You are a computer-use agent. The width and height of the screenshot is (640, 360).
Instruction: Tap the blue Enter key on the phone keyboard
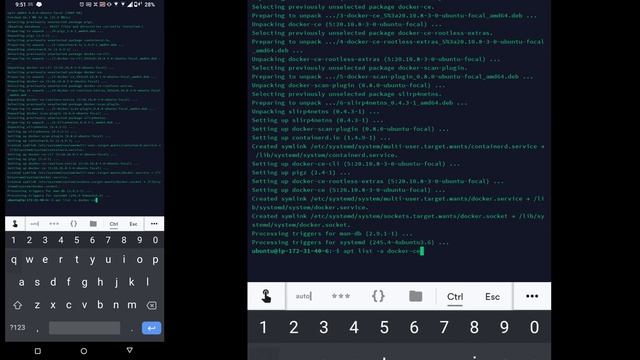tap(151, 328)
